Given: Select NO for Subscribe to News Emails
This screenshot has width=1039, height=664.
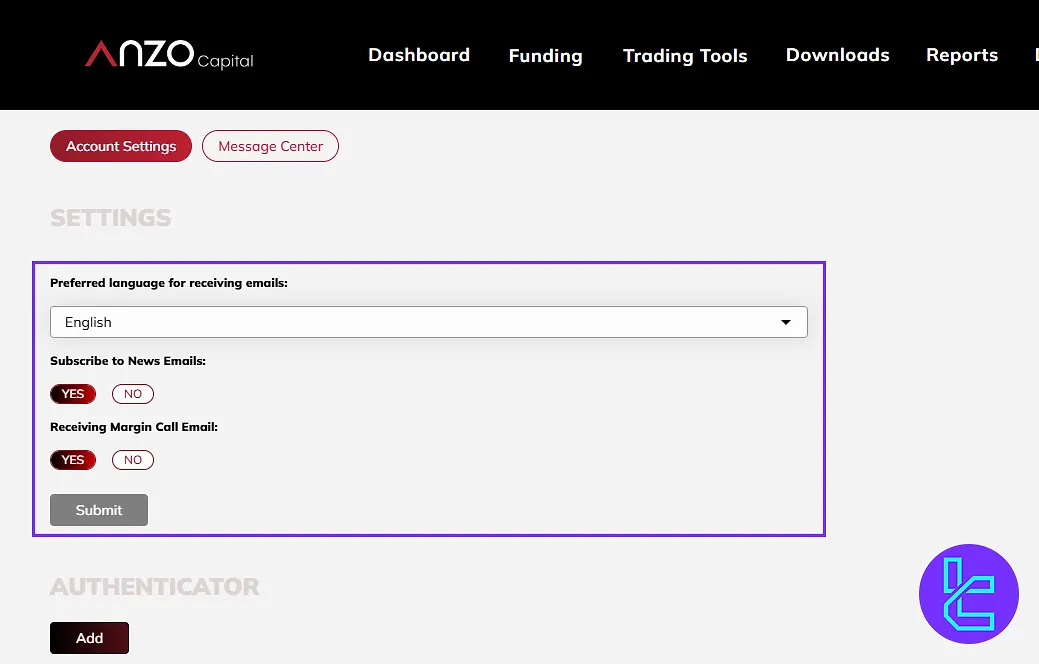Looking at the screenshot, I should coord(133,394).
